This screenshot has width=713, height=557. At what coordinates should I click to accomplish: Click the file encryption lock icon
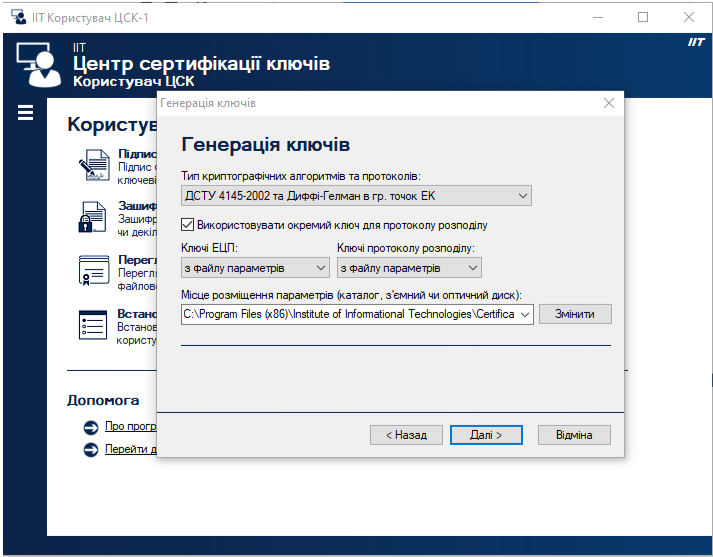tap(92, 217)
